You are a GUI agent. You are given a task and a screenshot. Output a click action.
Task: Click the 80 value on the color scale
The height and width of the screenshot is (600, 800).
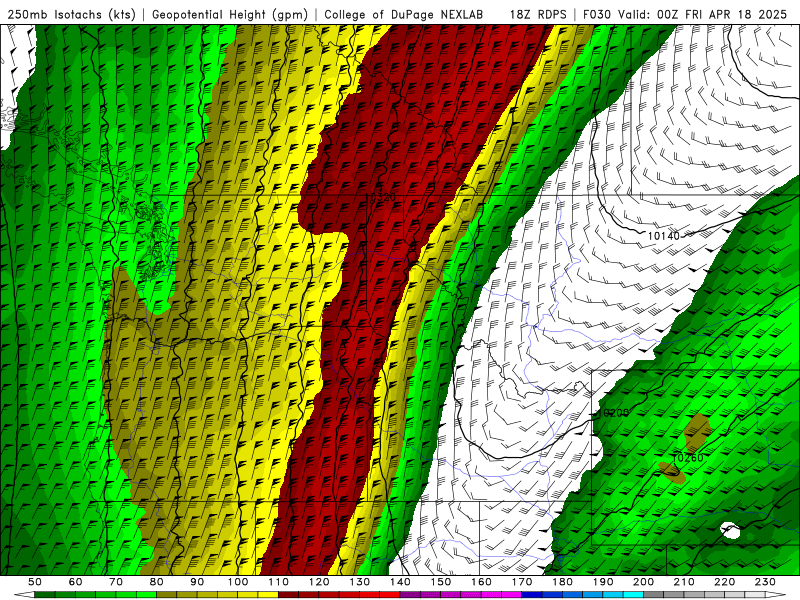(x=156, y=582)
